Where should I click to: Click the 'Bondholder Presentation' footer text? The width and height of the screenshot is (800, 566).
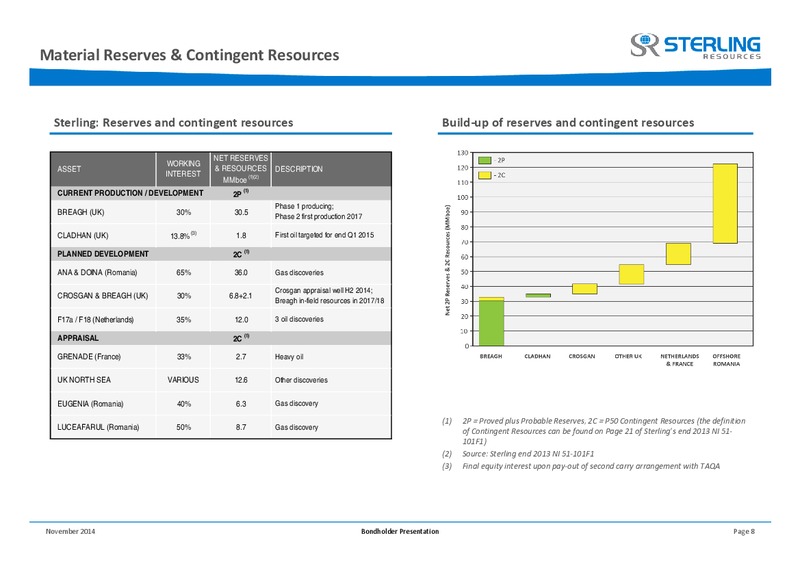point(400,531)
